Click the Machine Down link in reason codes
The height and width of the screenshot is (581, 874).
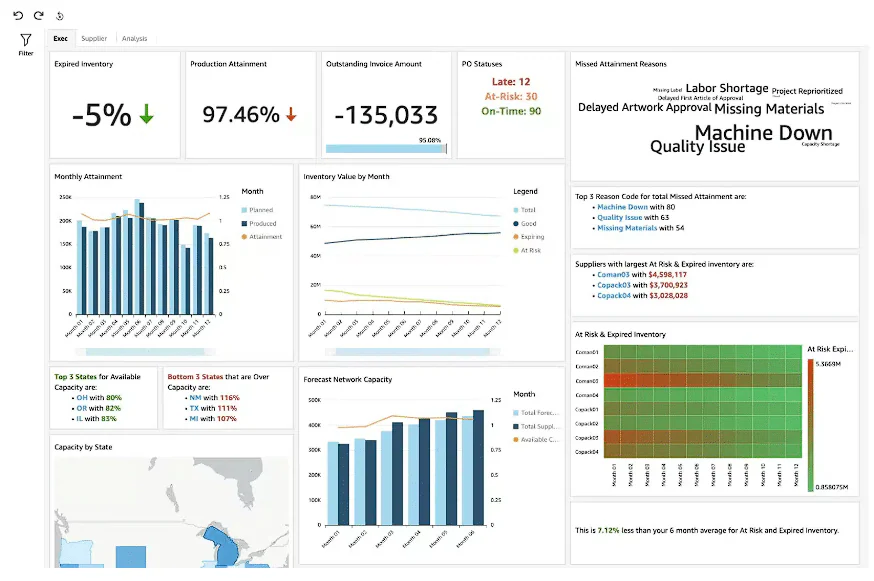coord(622,207)
